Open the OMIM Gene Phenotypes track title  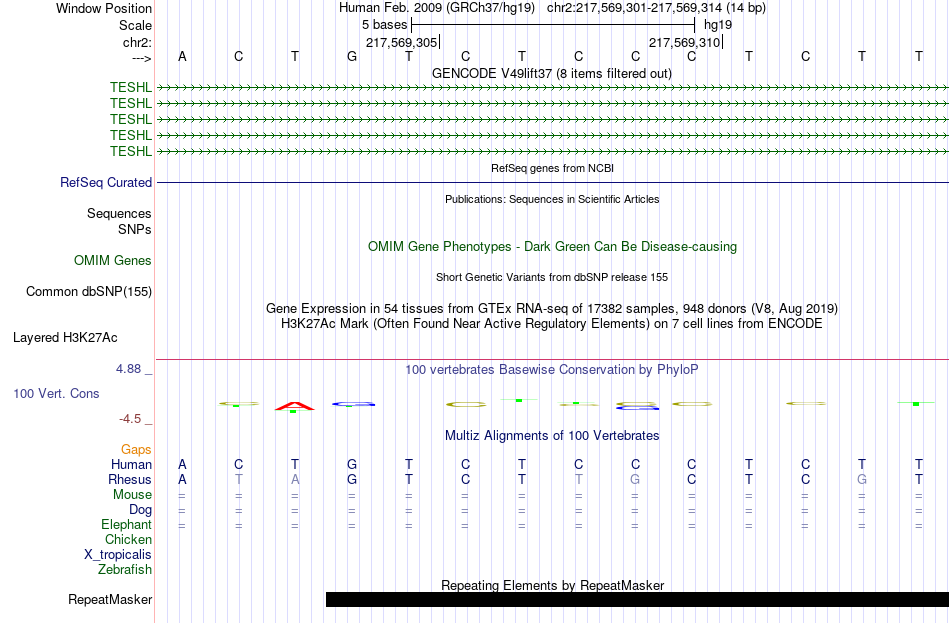tap(552, 247)
